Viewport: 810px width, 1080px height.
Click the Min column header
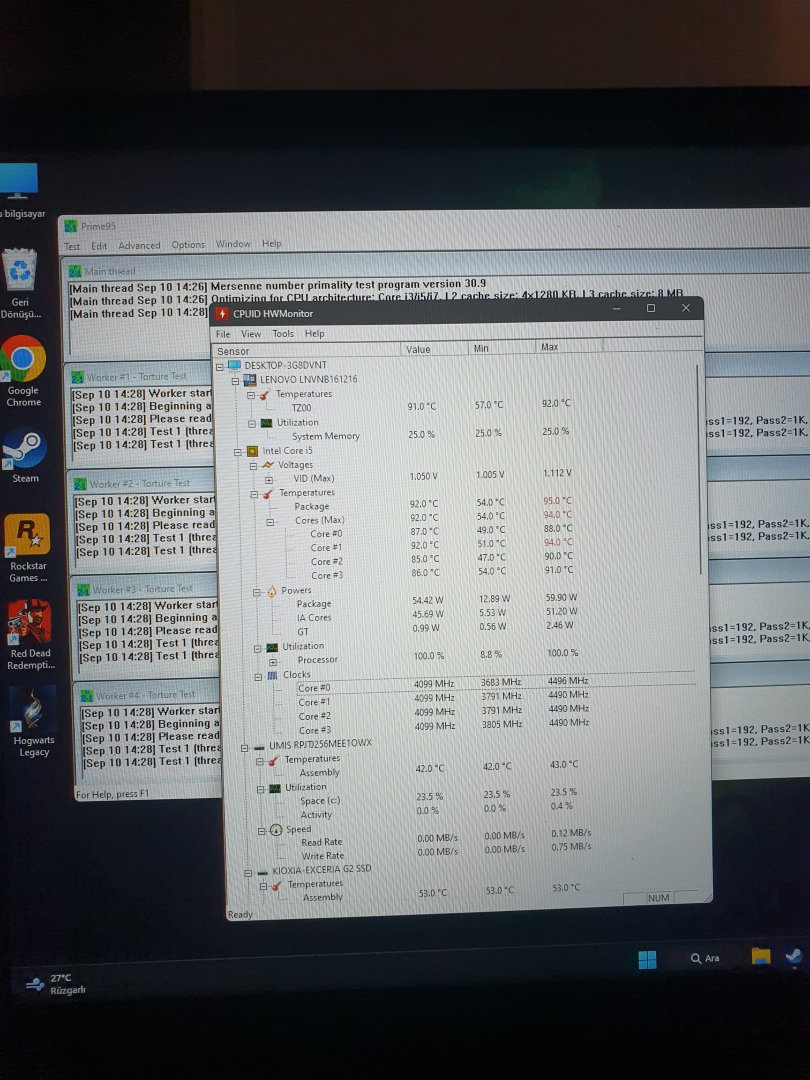tap(501, 349)
